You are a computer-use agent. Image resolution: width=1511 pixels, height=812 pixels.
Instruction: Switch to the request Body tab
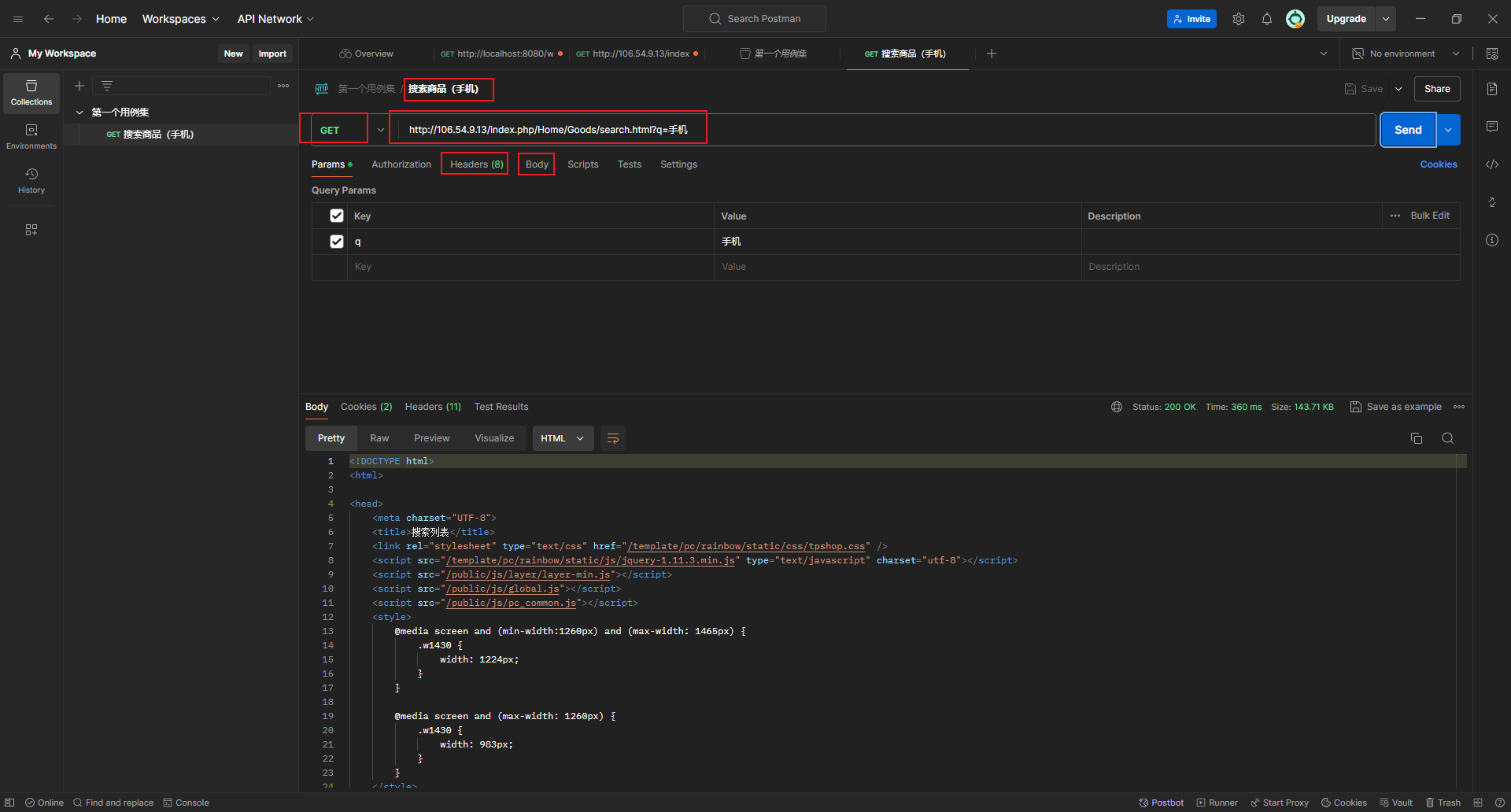coord(537,164)
